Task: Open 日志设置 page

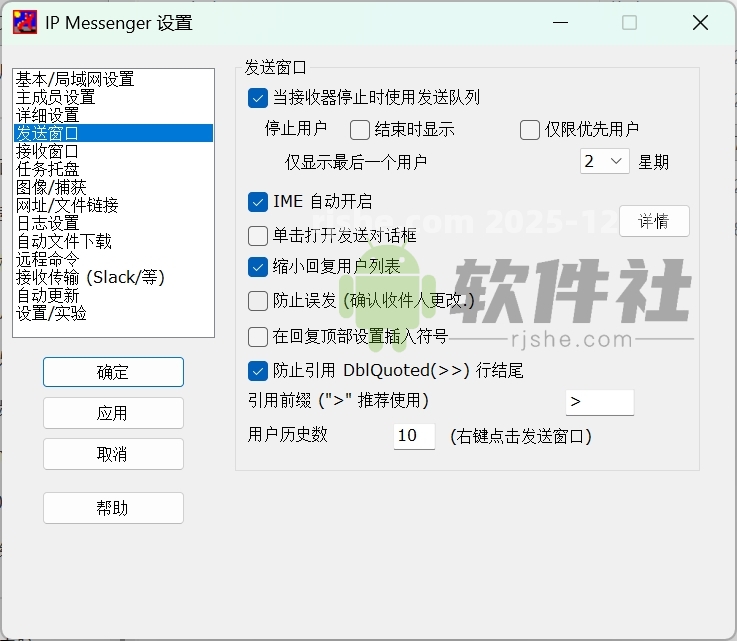Action: click(x=113, y=223)
